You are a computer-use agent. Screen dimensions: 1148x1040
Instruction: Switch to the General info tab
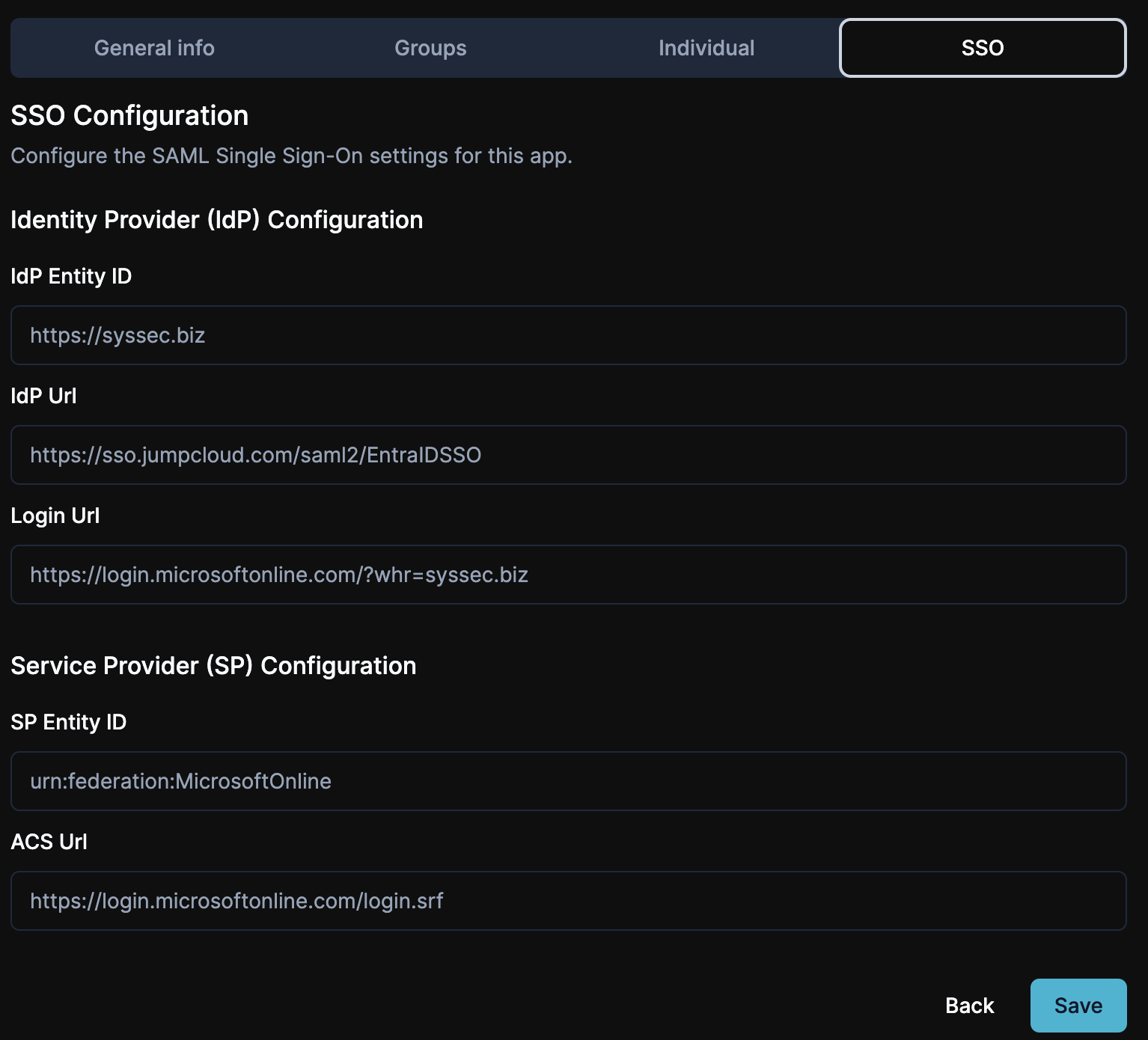coord(154,48)
